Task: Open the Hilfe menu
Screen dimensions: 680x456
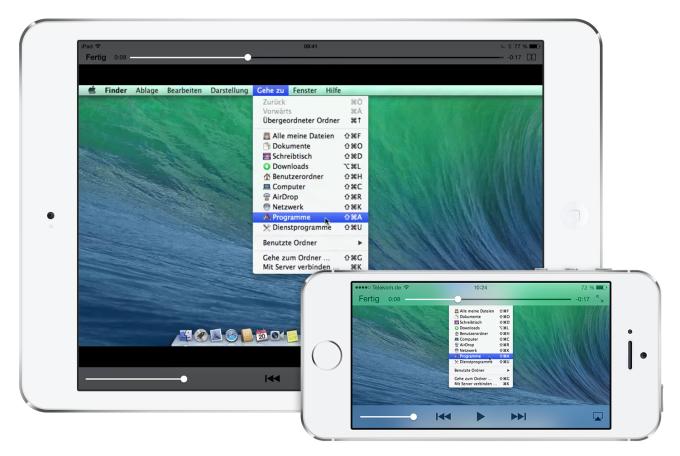Action: (333, 90)
